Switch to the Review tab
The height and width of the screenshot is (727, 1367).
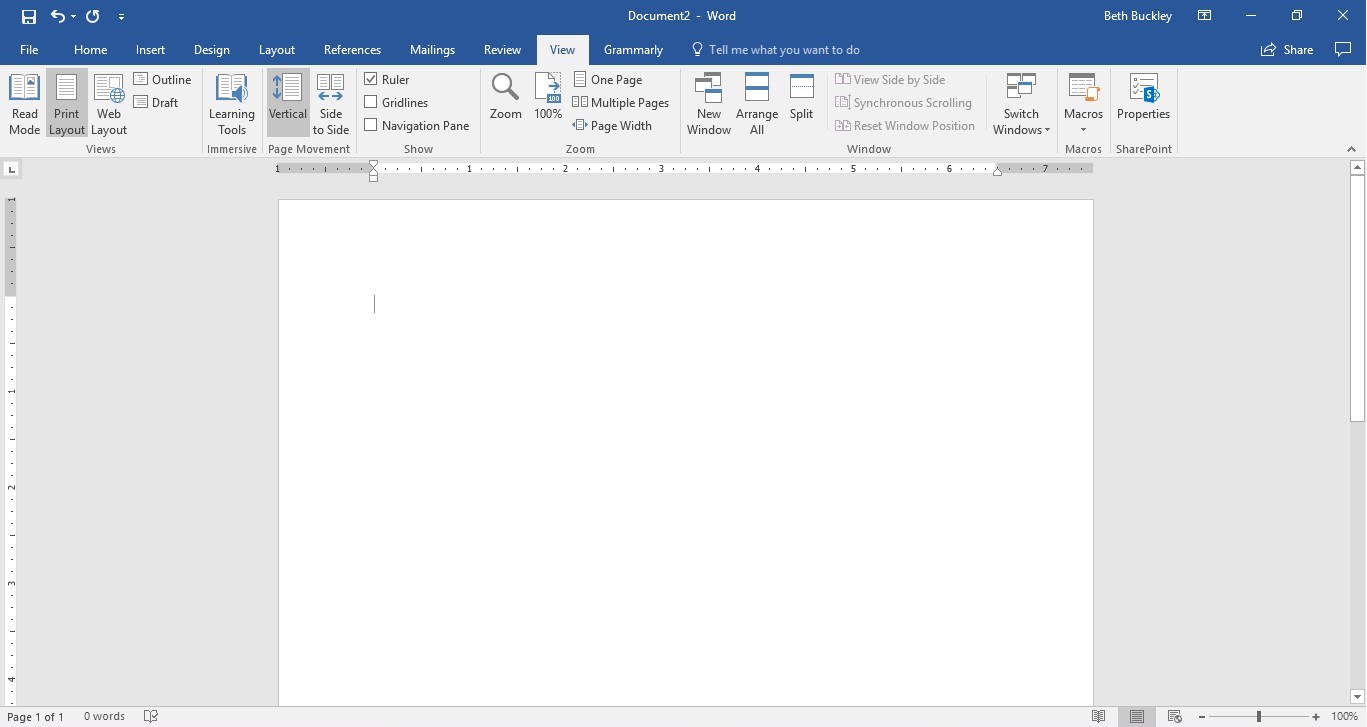coord(502,49)
